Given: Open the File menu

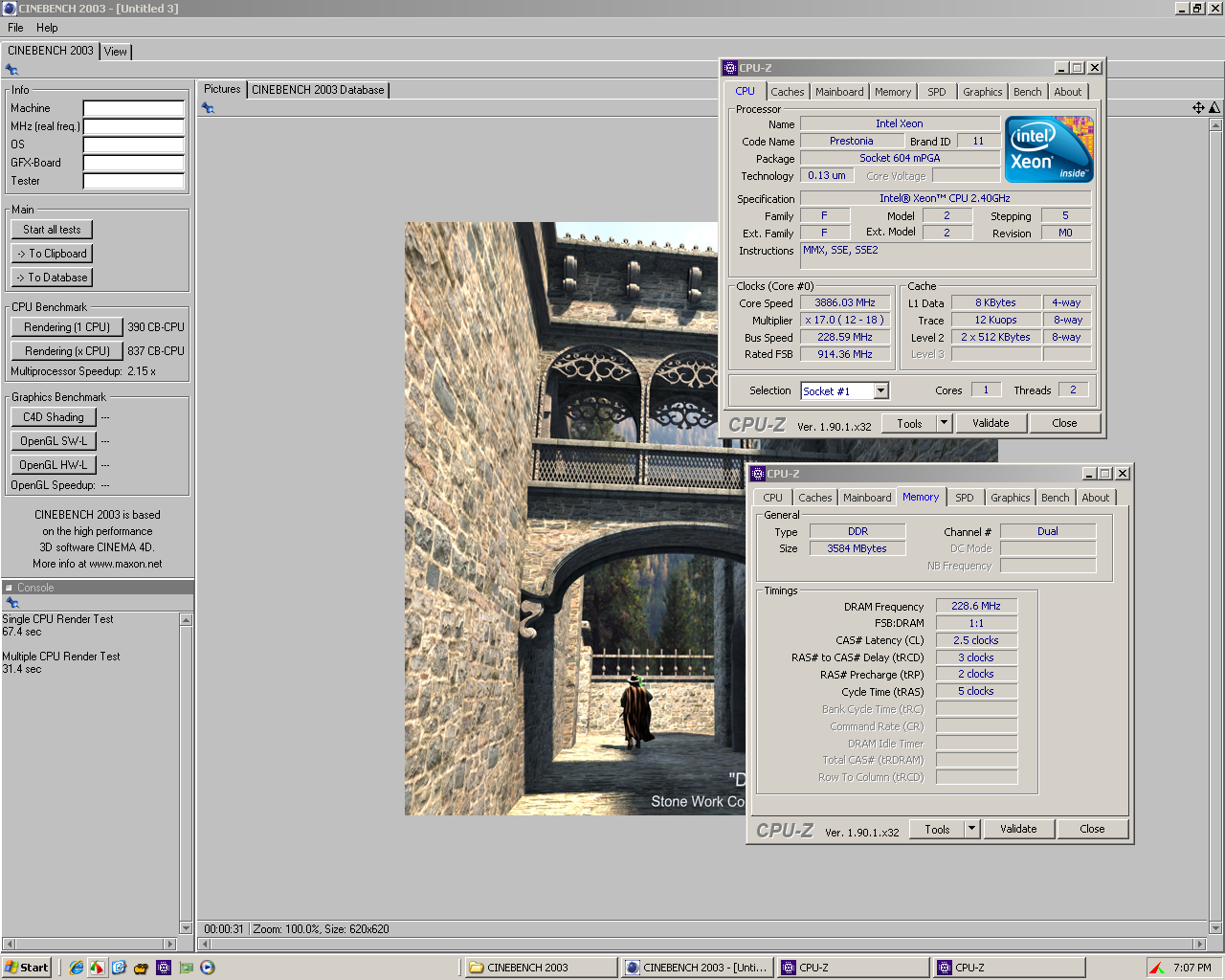Looking at the screenshot, I should [x=15, y=28].
